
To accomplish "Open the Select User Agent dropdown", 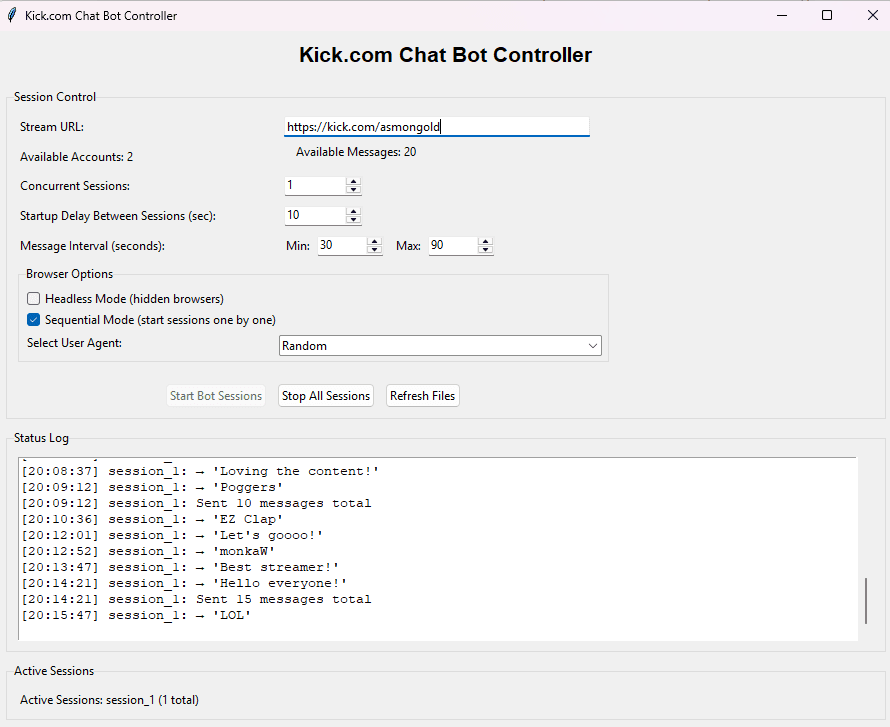I will pos(440,346).
